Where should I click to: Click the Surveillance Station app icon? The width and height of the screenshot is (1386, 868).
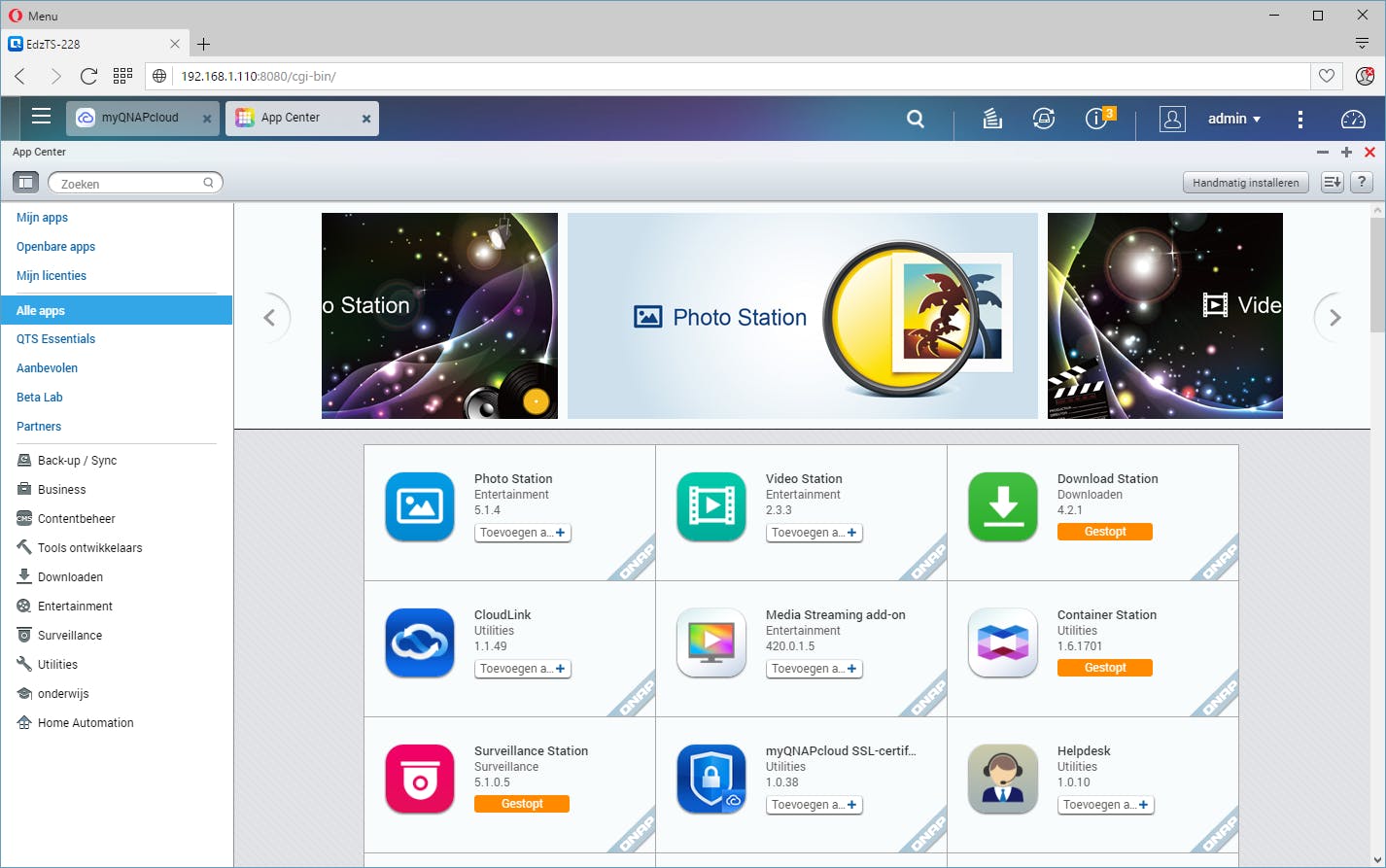click(420, 779)
